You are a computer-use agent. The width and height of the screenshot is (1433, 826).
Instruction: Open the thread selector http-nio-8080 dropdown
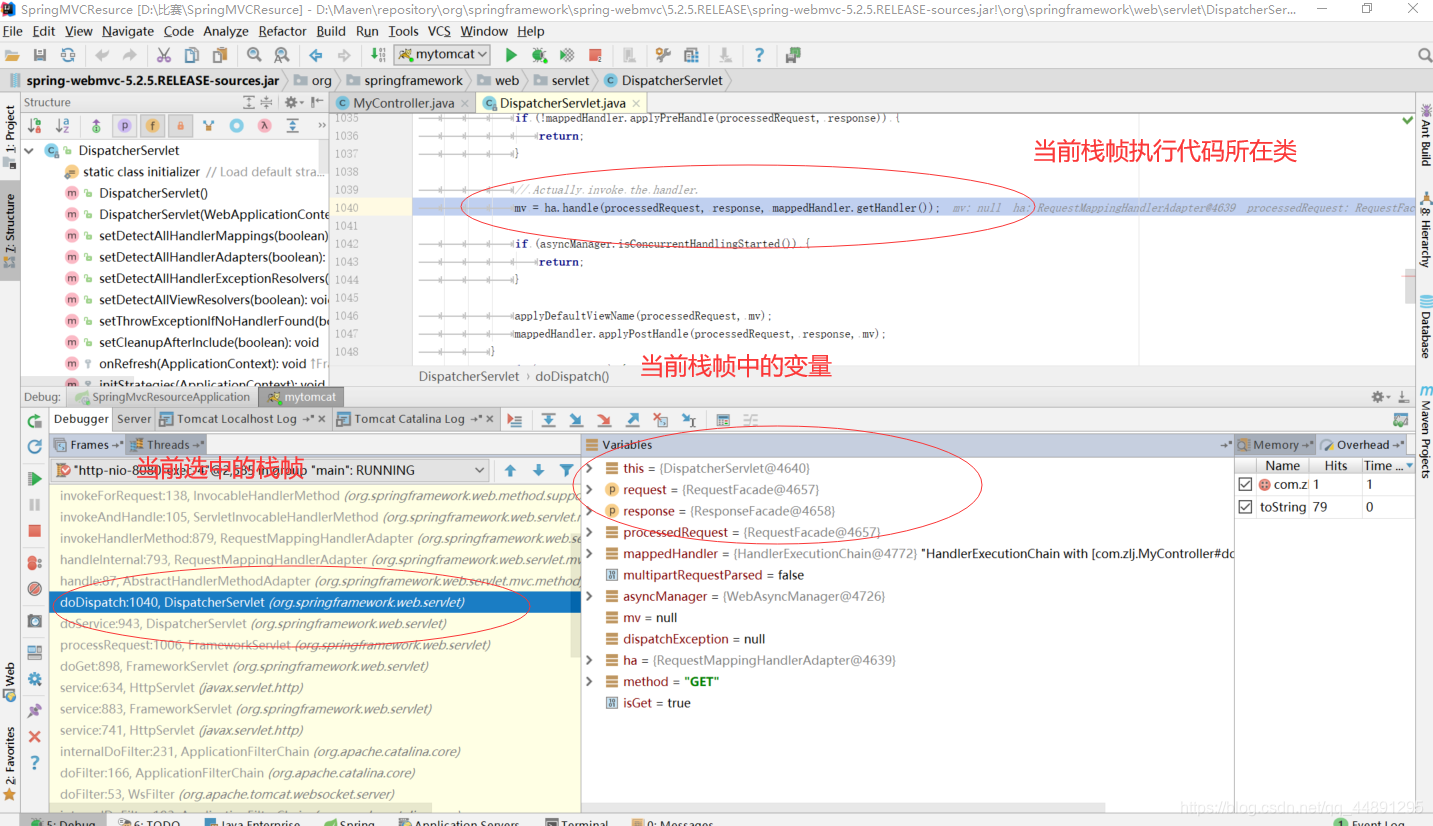click(269, 470)
